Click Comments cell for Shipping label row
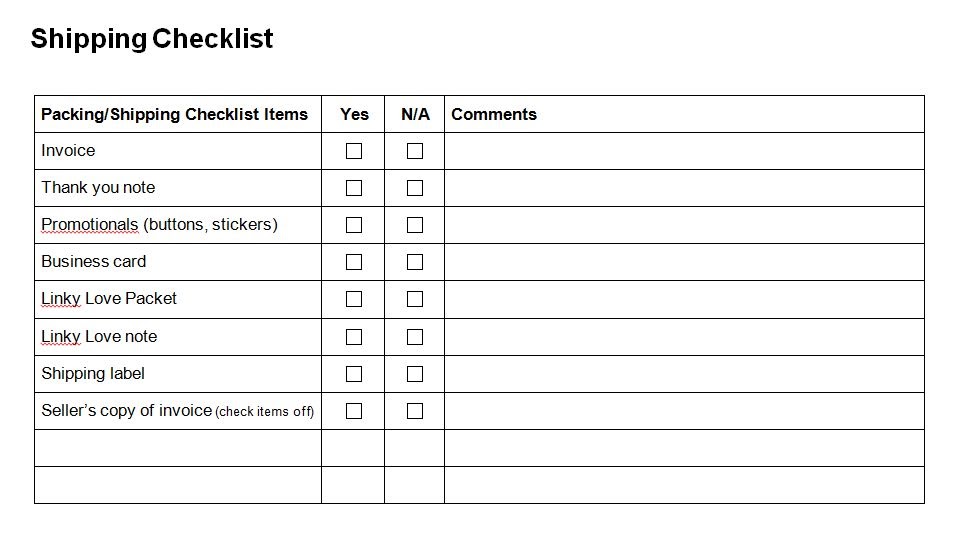This screenshot has height=548, width=960. point(684,374)
